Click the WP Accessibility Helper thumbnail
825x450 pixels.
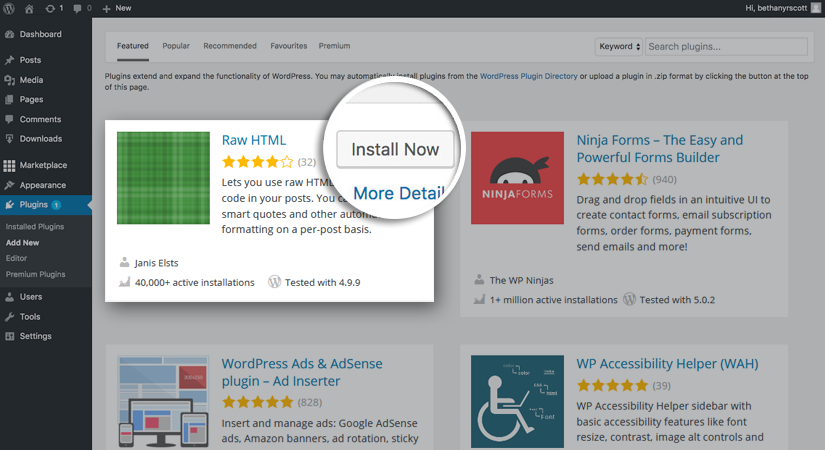pyautogui.click(x=517, y=402)
